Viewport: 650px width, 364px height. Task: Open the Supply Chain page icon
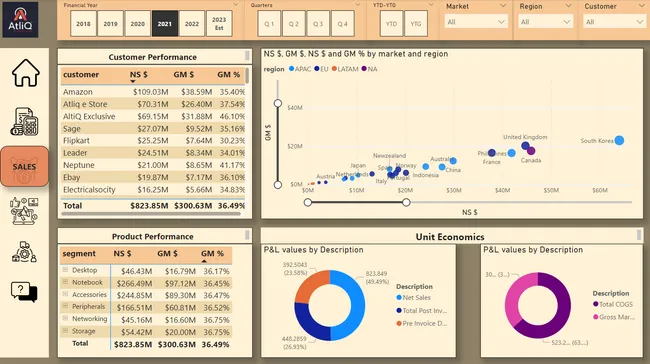[24, 252]
